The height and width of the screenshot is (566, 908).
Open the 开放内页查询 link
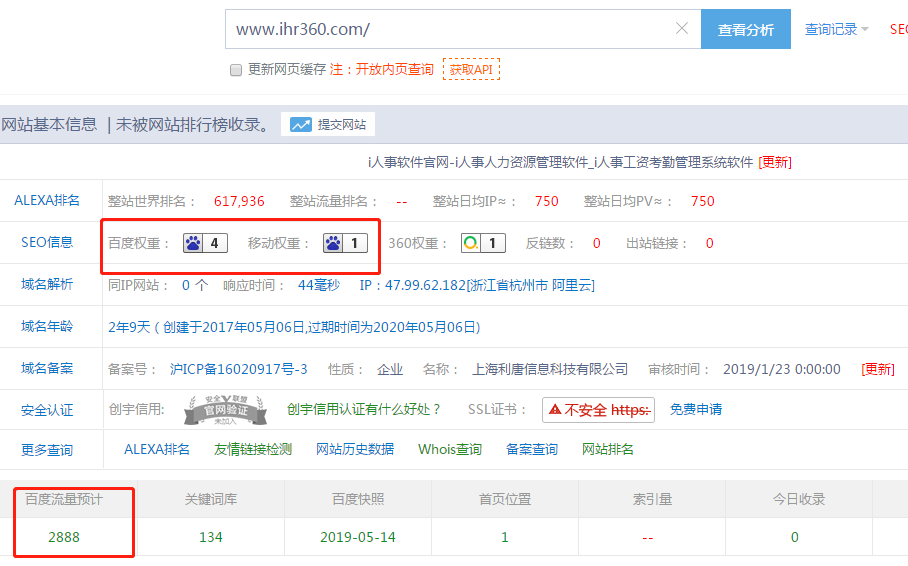[x=394, y=70]
